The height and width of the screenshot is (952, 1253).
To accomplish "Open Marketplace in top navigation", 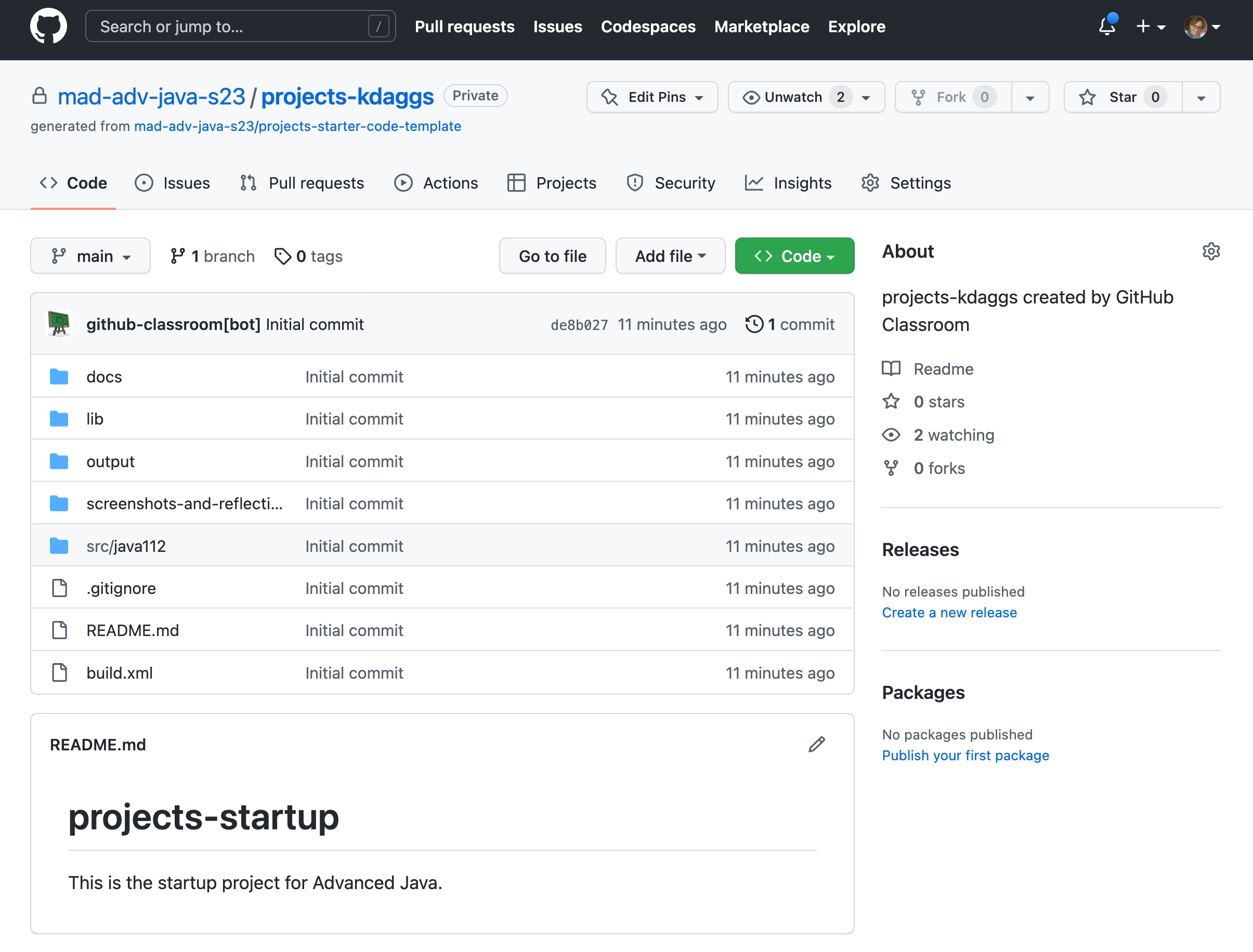I will coord(762,27).
